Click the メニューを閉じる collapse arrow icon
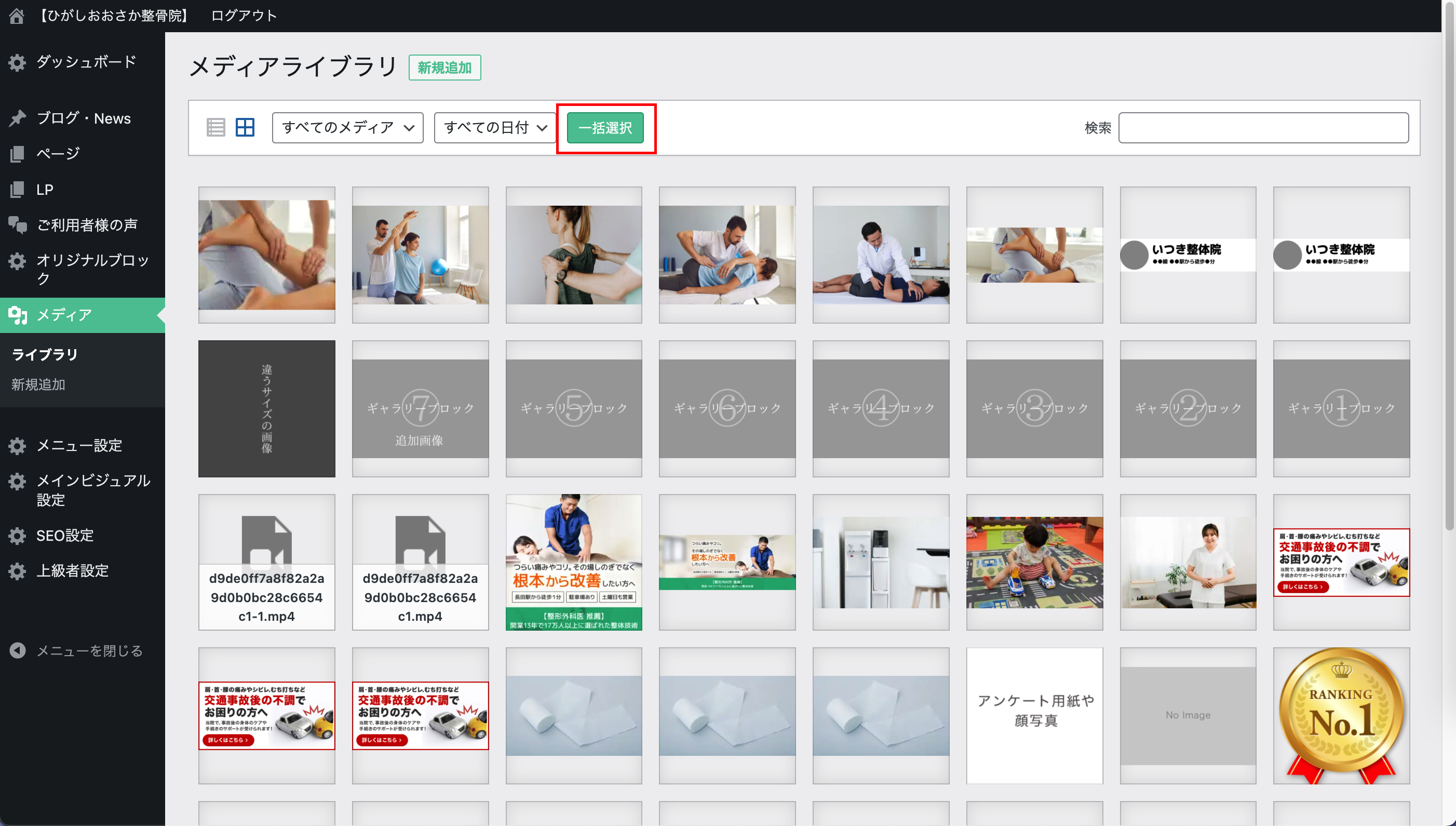 click(x=17, y=650)
